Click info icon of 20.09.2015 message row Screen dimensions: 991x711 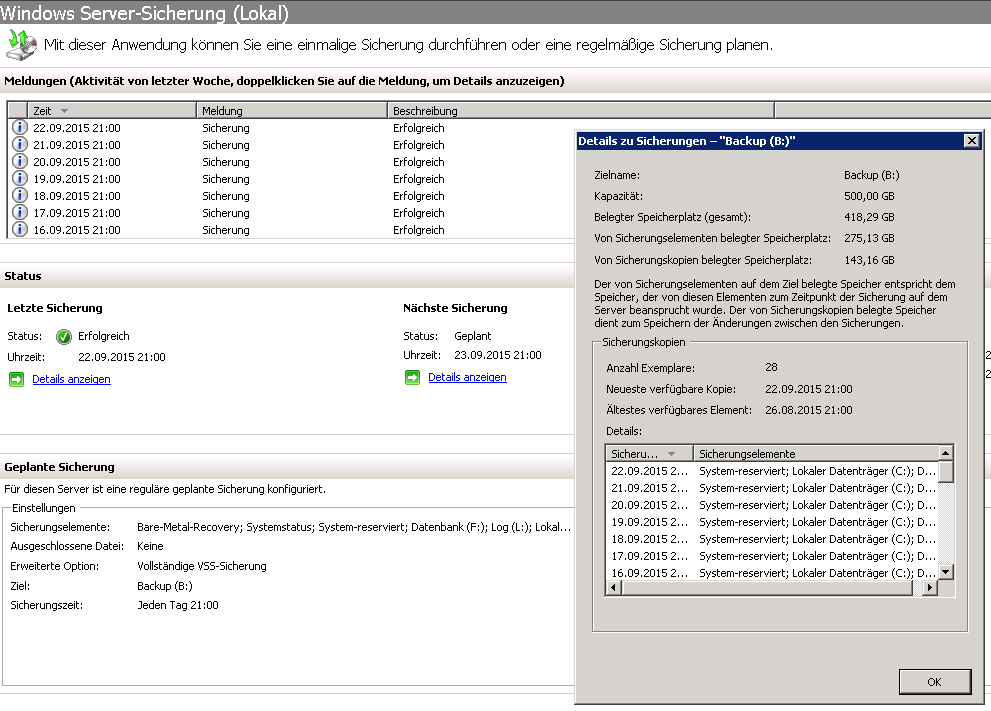(x=20, y=161)
